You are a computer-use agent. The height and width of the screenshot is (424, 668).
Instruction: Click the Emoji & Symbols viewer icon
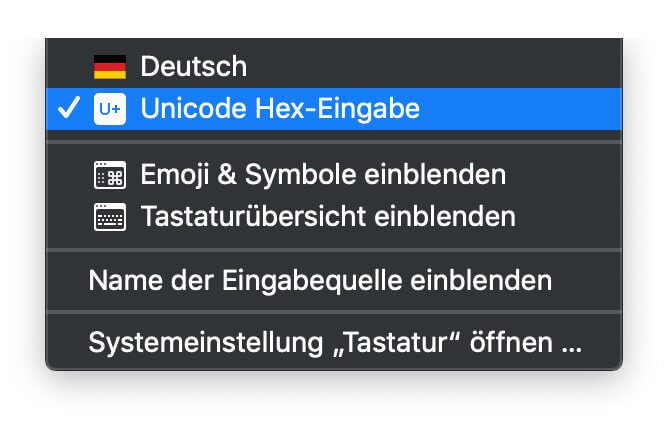[110, 175]
